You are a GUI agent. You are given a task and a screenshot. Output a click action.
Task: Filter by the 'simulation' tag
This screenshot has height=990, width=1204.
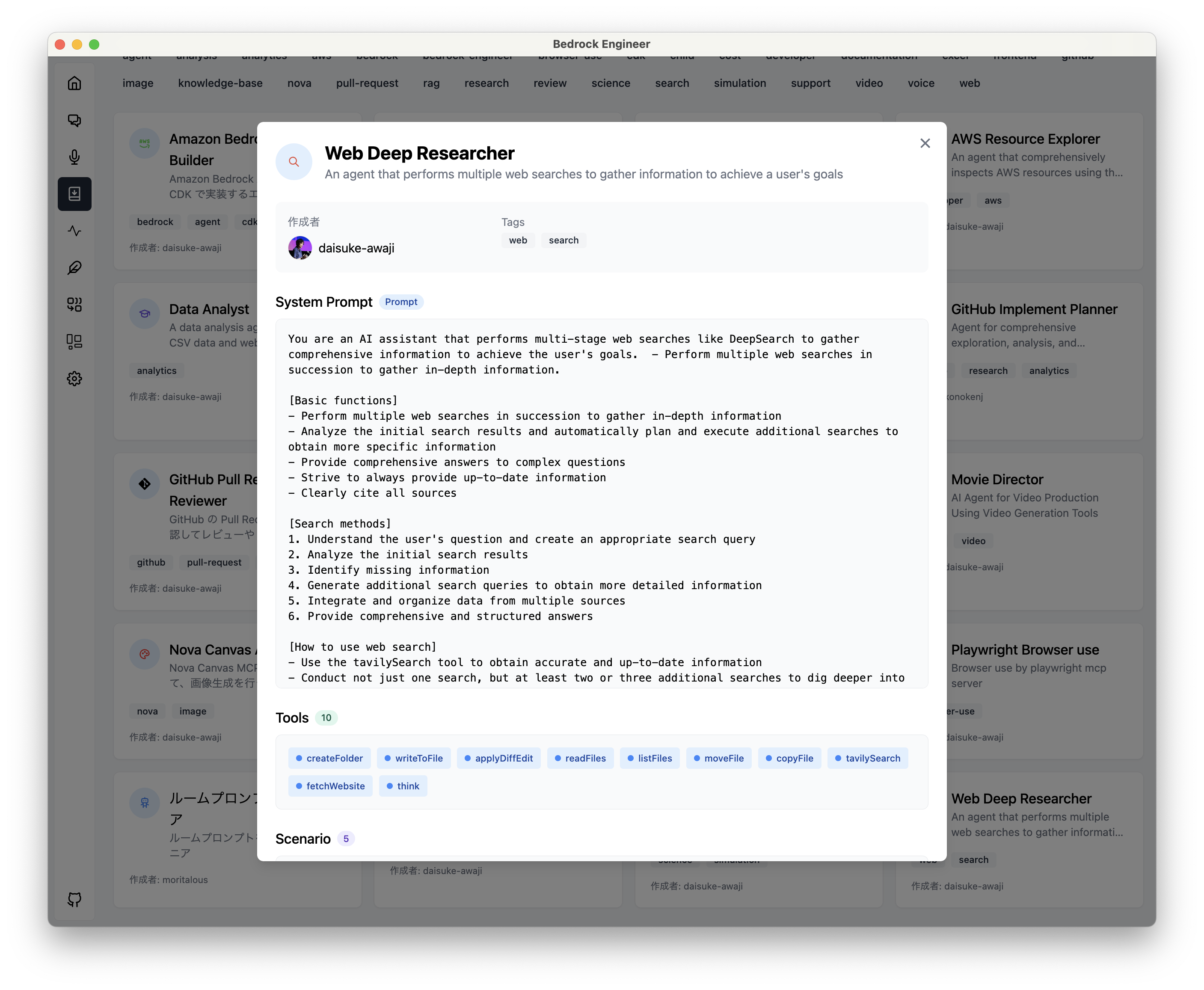(x=740, y=83)
